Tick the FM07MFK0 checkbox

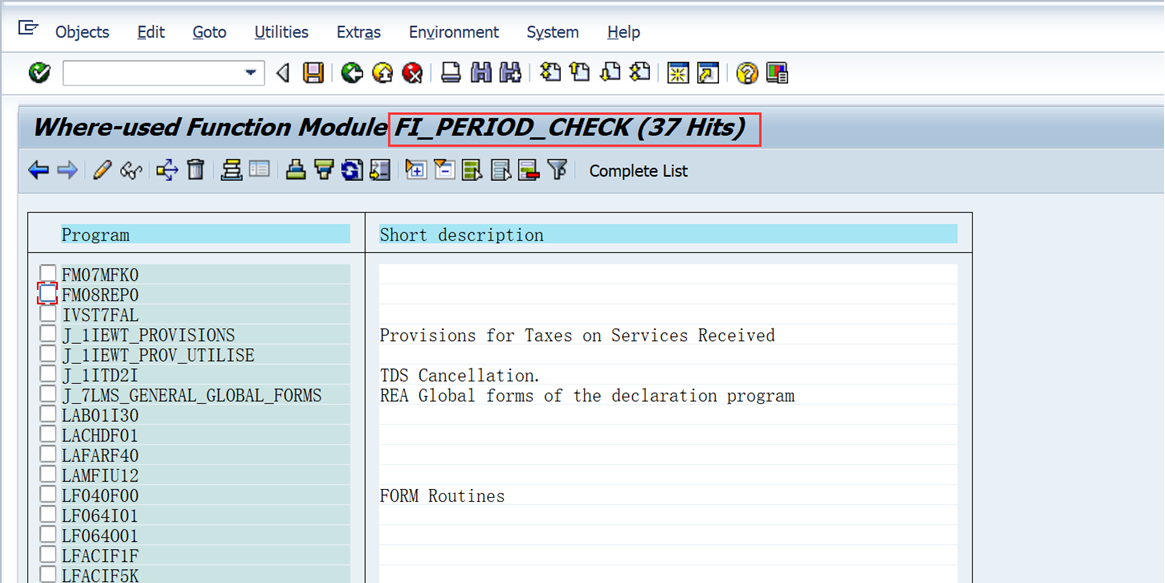tap(48, 273)
